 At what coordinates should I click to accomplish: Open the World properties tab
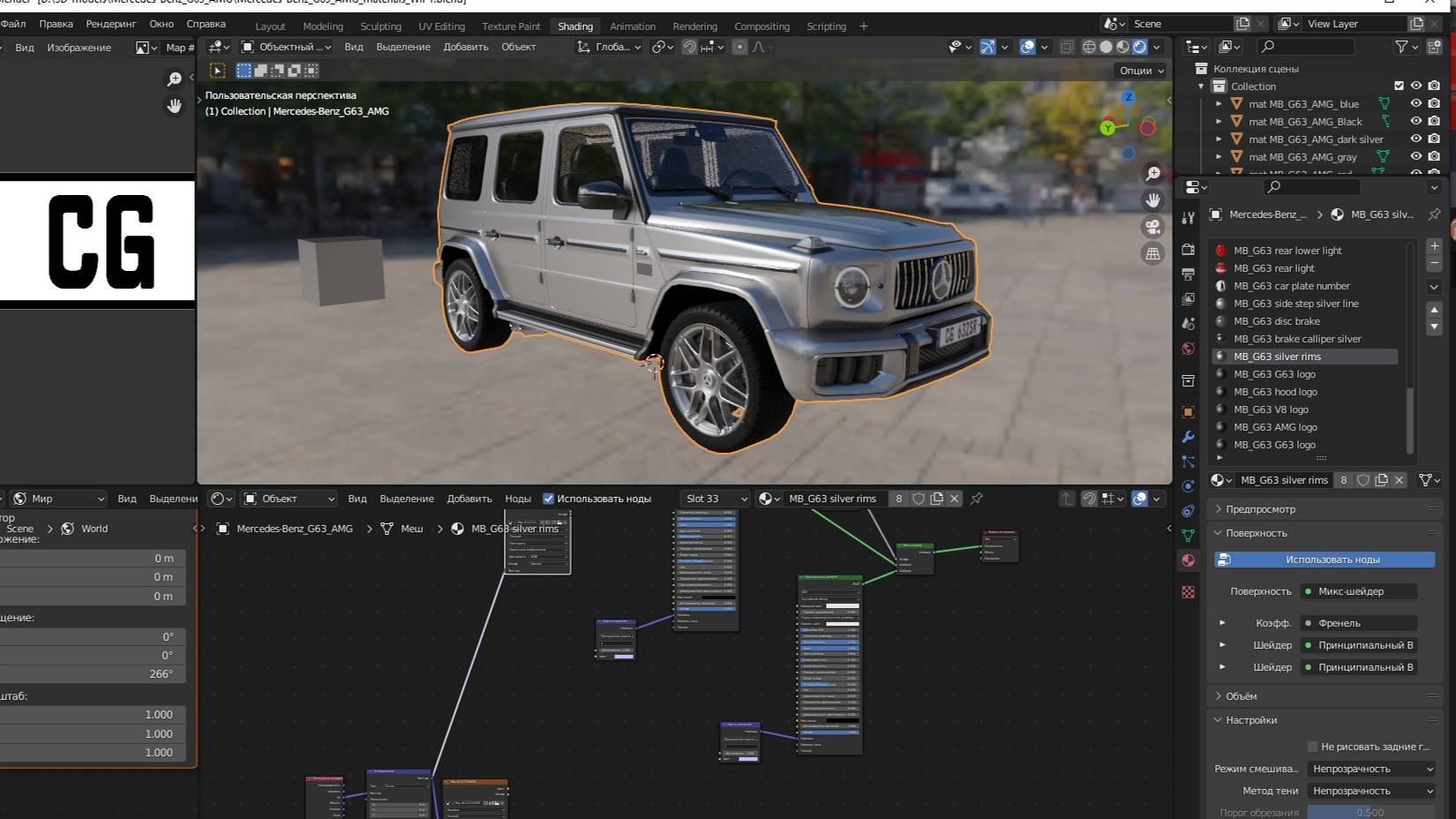point(1189,347)
